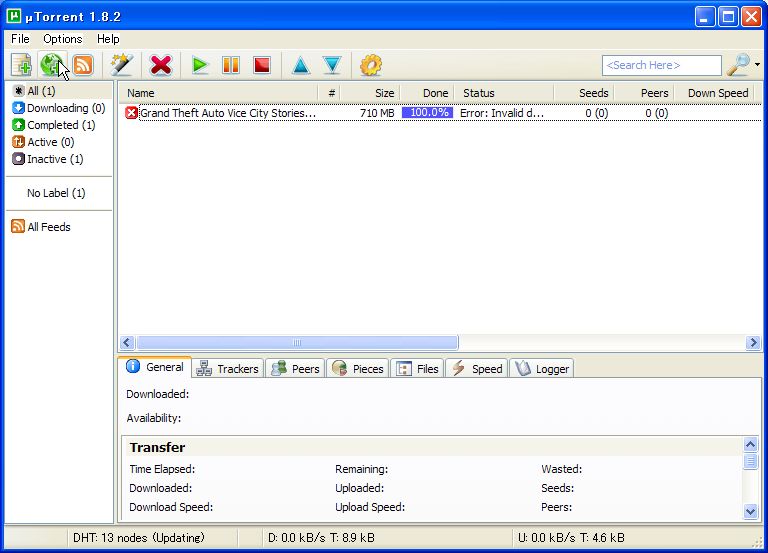Sort by the # column header
The image size is (768, 553).
coord(329,93)
